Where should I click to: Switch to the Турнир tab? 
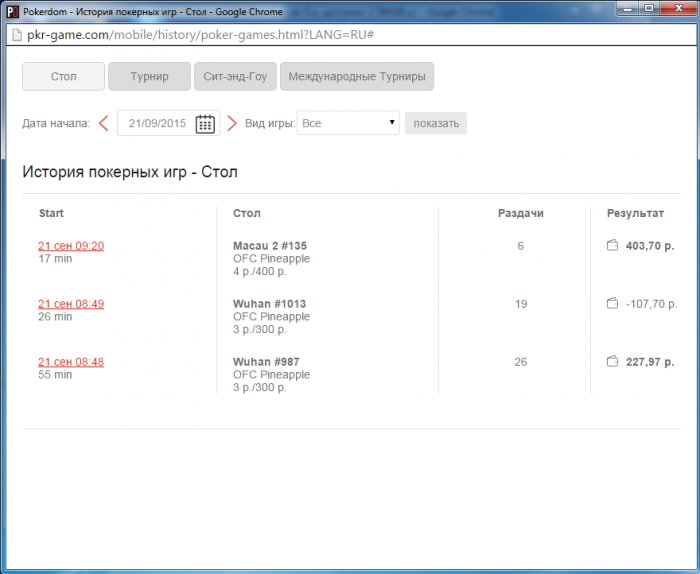(150, 76)
